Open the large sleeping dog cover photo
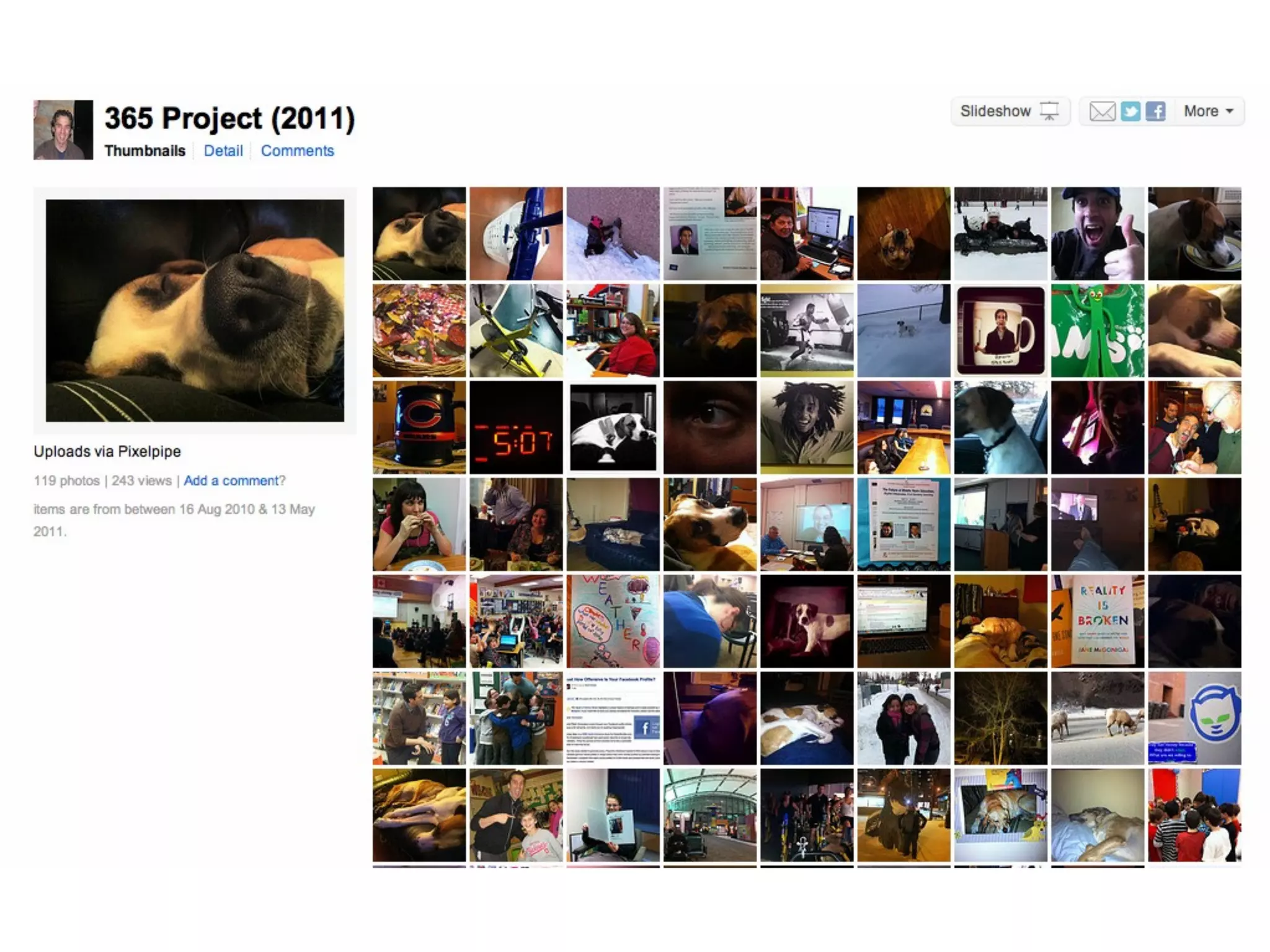This screenshot has width=1270, height=952. tap(195, 311)
